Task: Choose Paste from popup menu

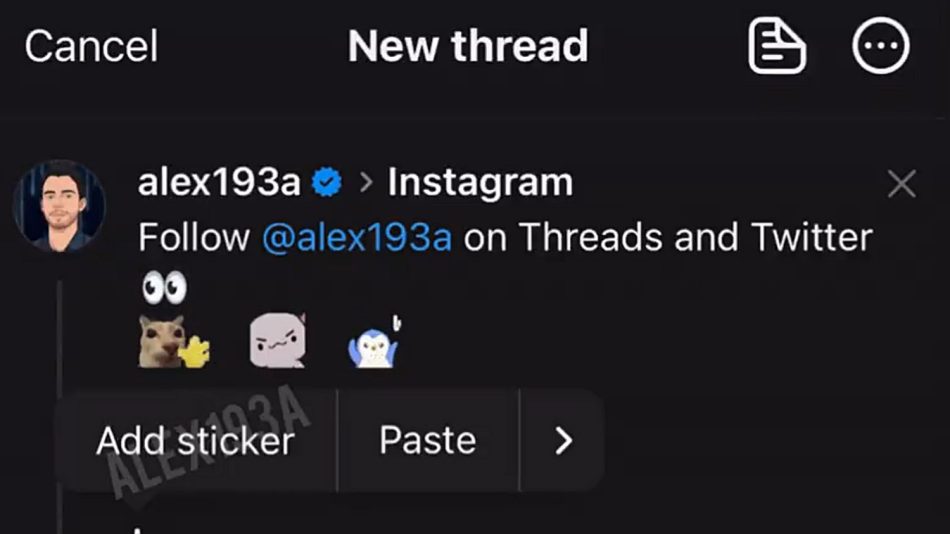Action: [428, 440]
